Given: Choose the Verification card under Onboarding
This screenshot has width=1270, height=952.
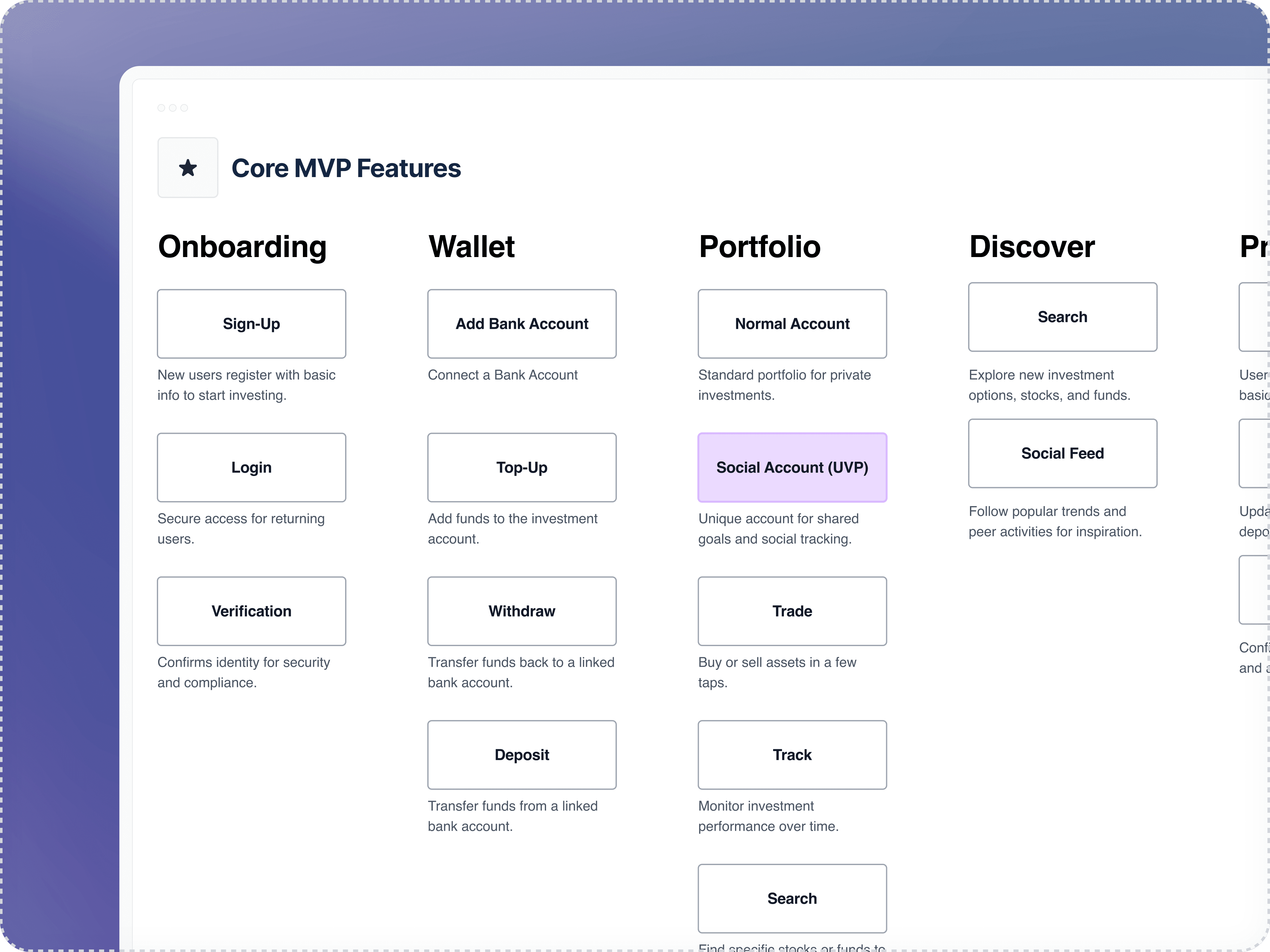Looking at the screenshot, I should pyautogui.click(x=251, y=611).
